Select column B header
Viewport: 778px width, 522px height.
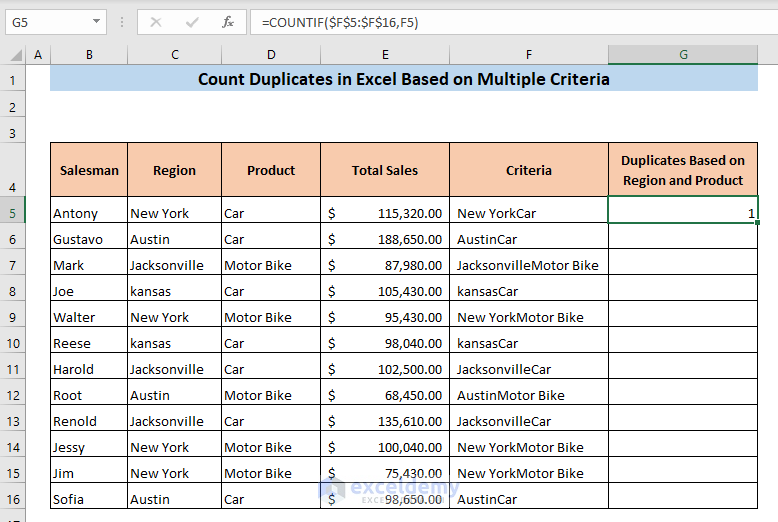coord(89,55)
